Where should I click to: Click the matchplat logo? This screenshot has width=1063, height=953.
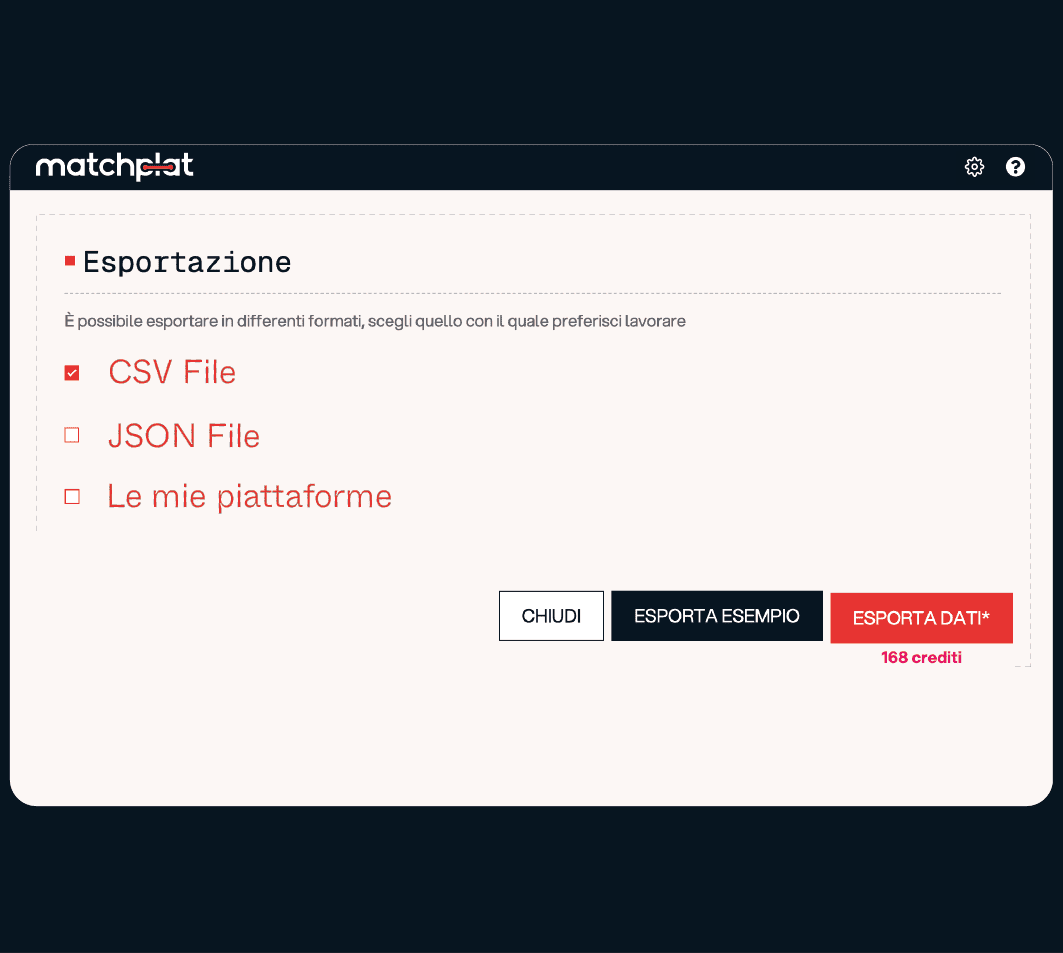pyautogui.click(x=114, y=167)
